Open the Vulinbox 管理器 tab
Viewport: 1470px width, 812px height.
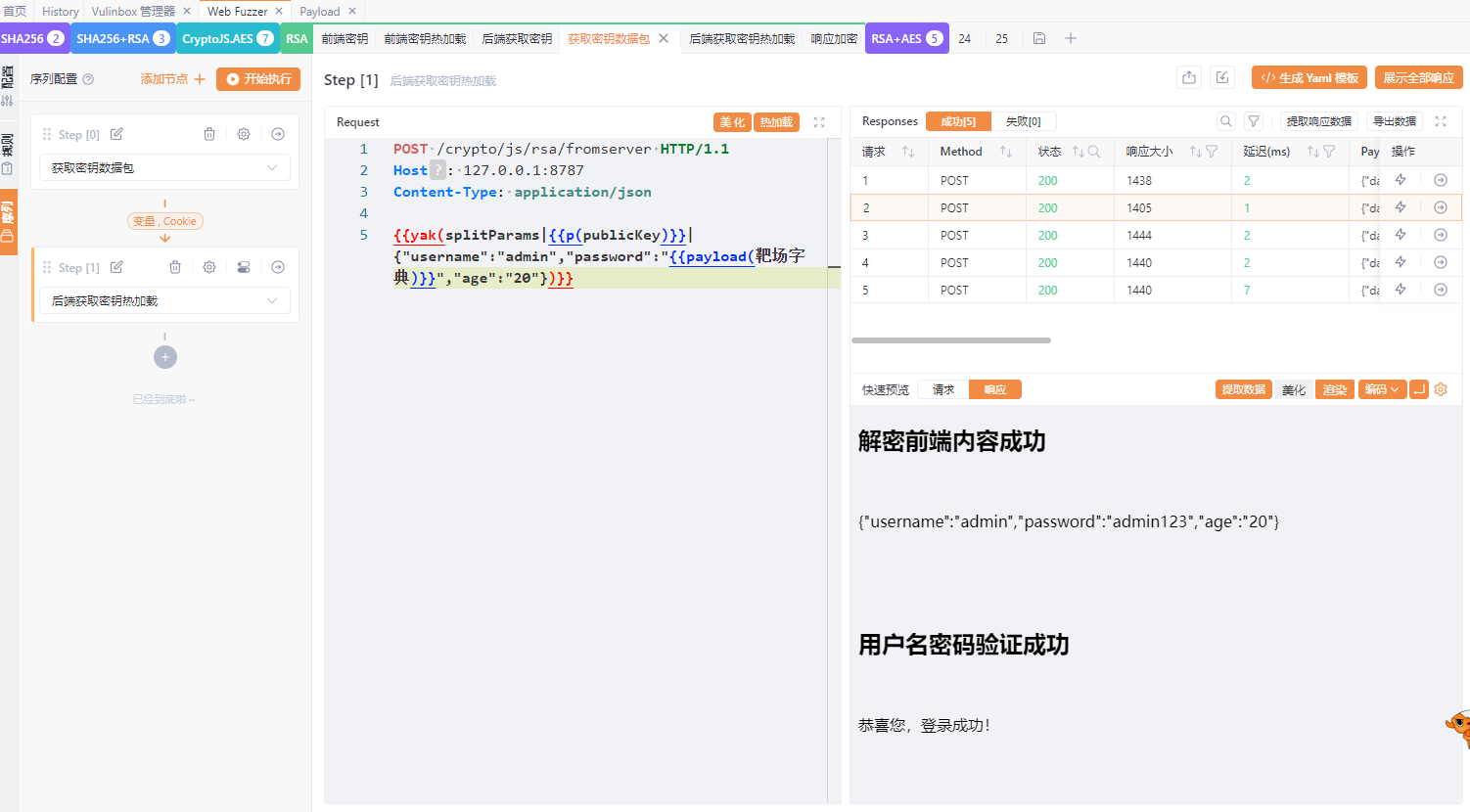[x=133, y=11]
